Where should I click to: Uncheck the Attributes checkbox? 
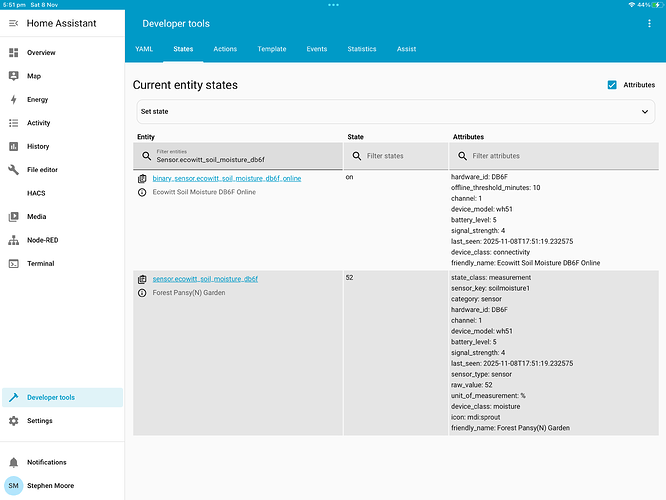tap(612, 85)
